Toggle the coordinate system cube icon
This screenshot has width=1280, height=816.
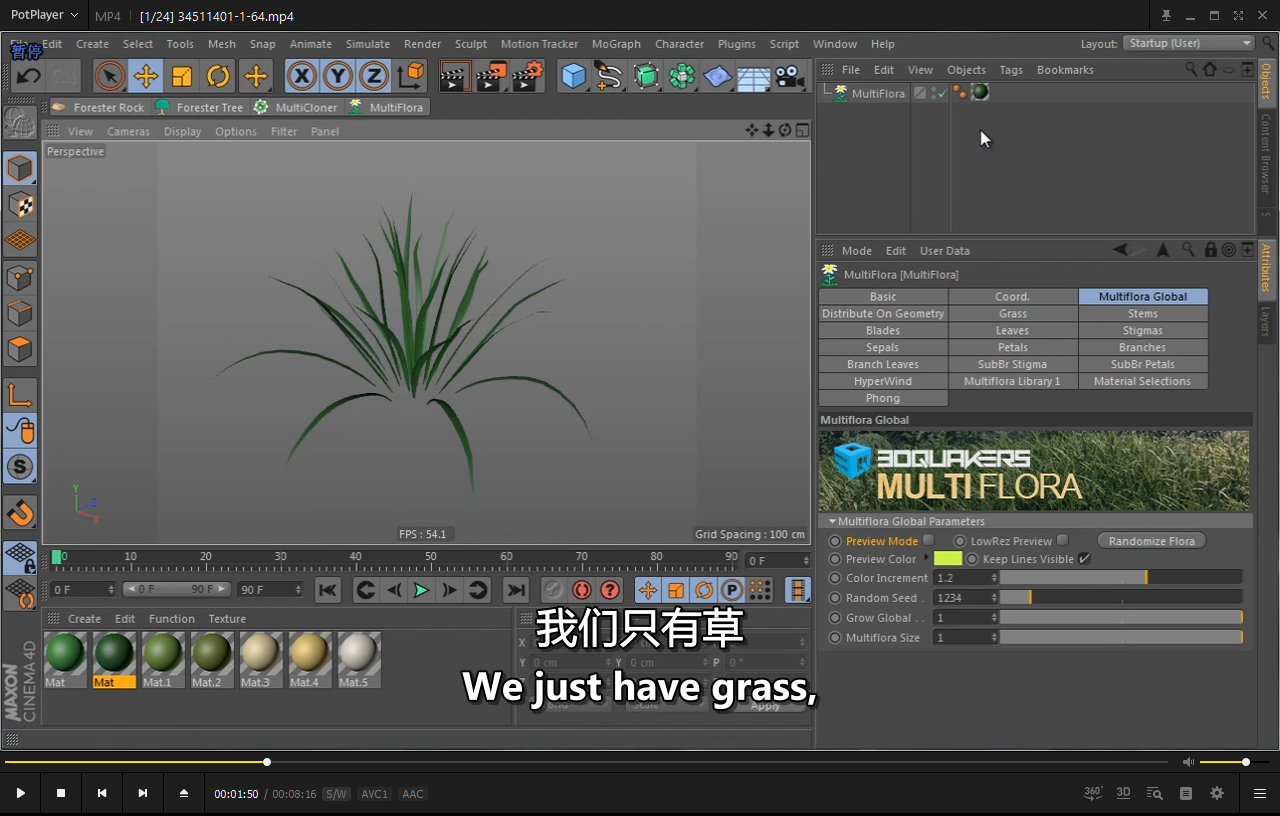tap(410, 76)
